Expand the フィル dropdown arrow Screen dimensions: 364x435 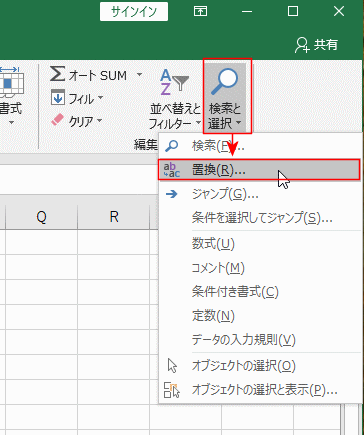click(x=100, y=98)
